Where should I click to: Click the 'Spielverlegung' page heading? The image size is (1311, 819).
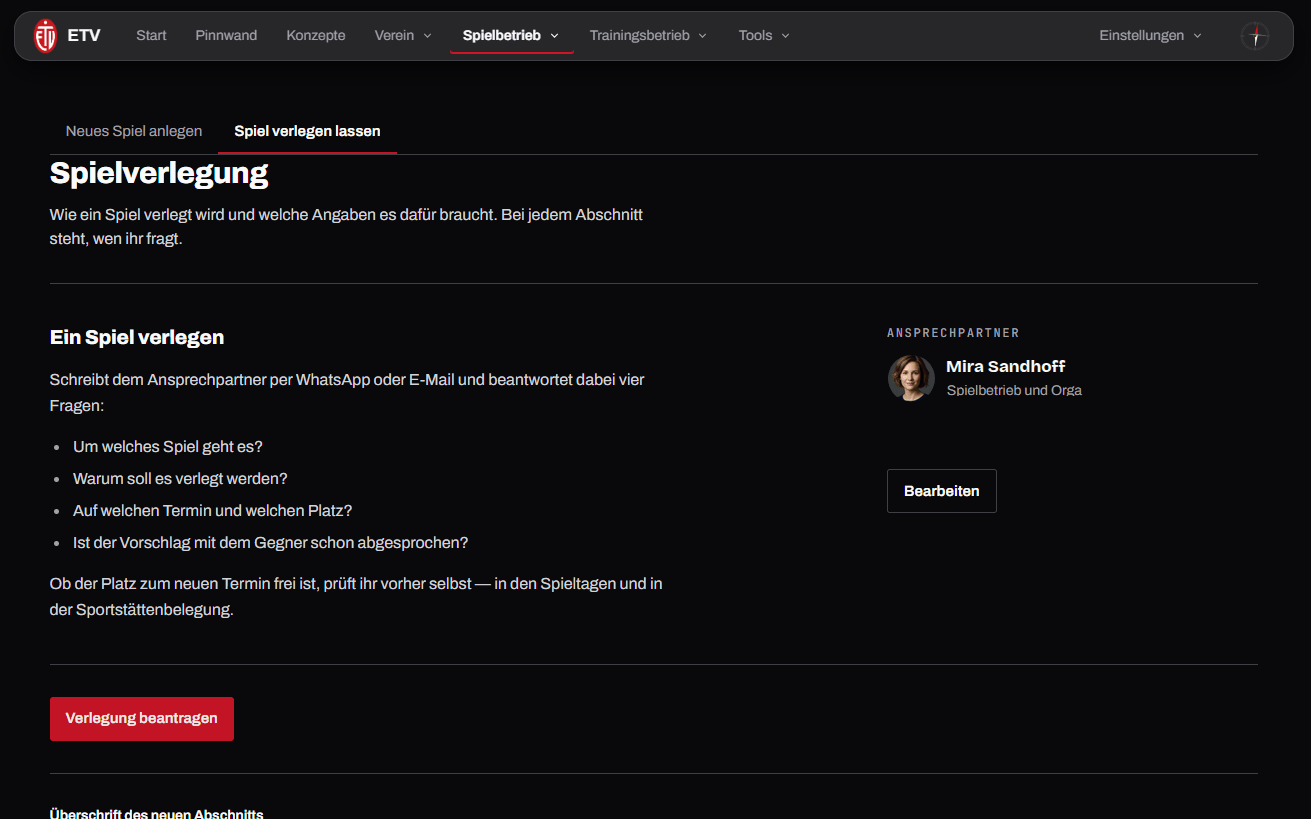(159, 174)
